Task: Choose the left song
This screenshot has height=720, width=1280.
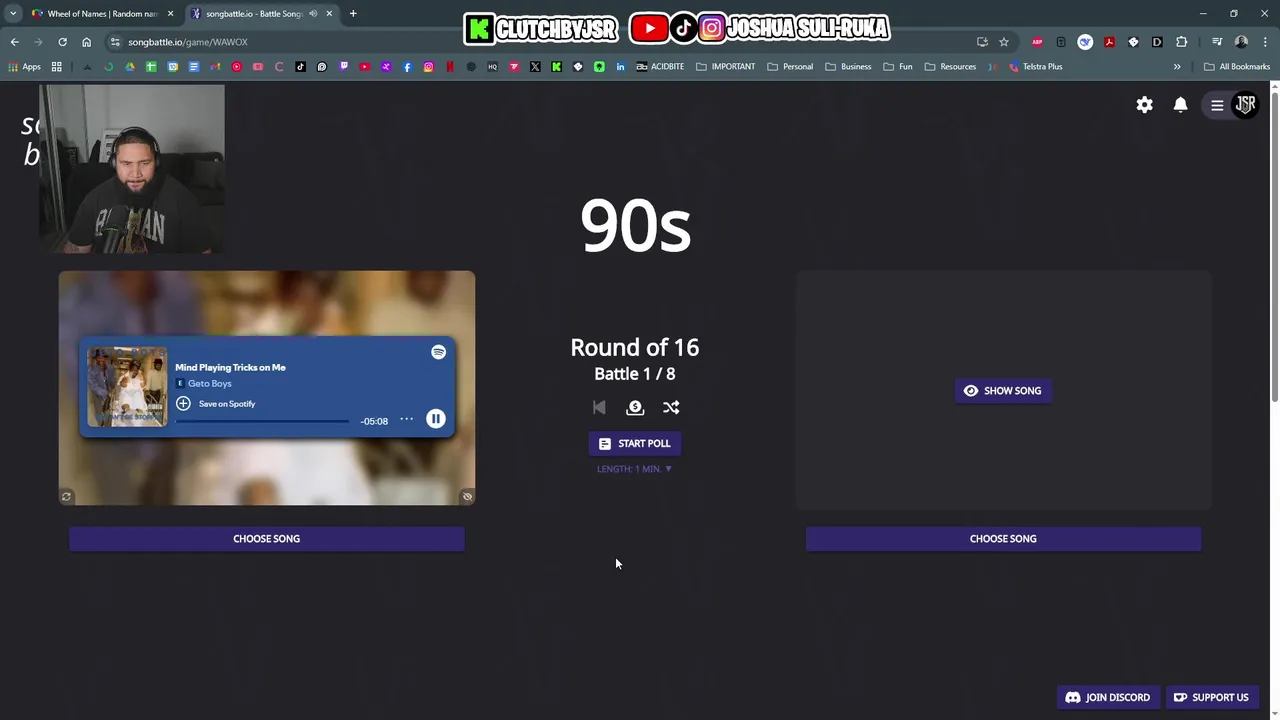Action: (266, 539)
